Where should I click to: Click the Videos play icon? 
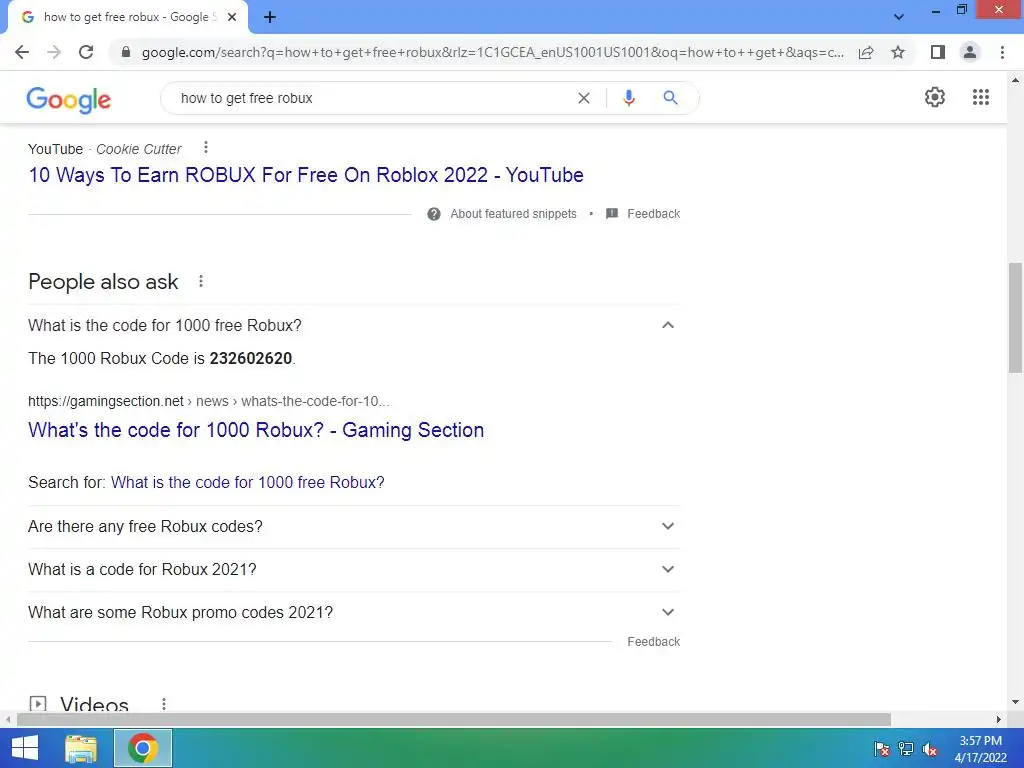pos(38,704)
